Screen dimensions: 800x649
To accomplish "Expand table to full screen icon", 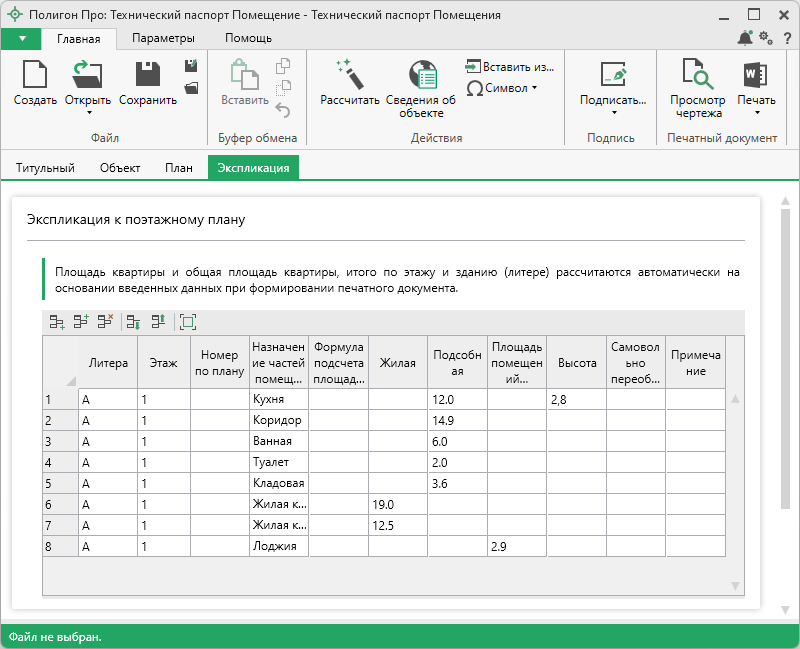I will pos(187,322).
